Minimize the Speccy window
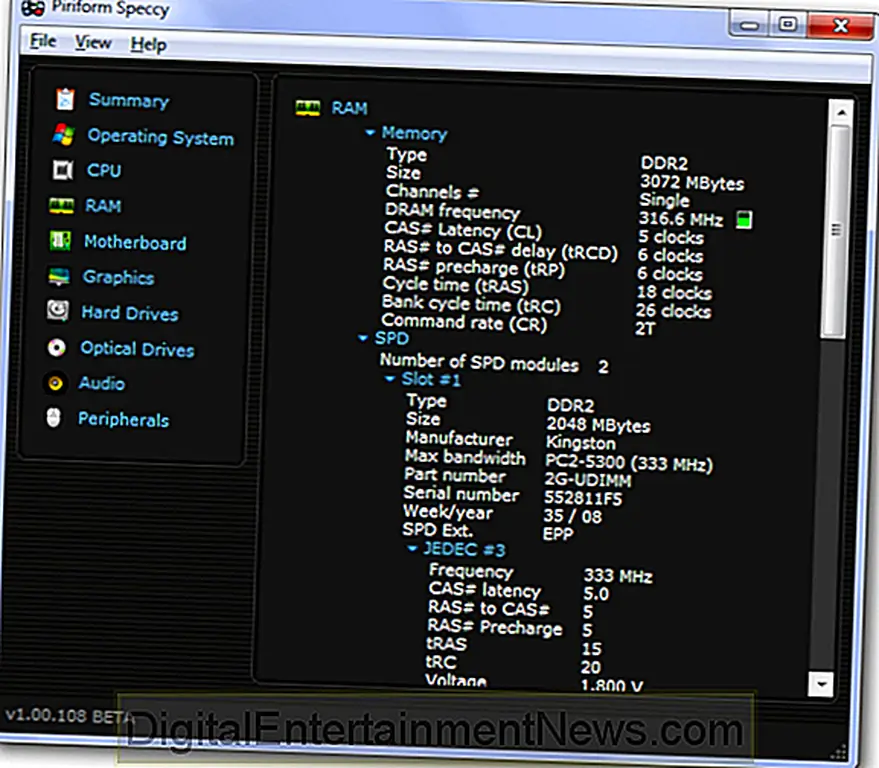Image resolution: width=879 pixels, height=768 pixels. click(x=749, y=26)
